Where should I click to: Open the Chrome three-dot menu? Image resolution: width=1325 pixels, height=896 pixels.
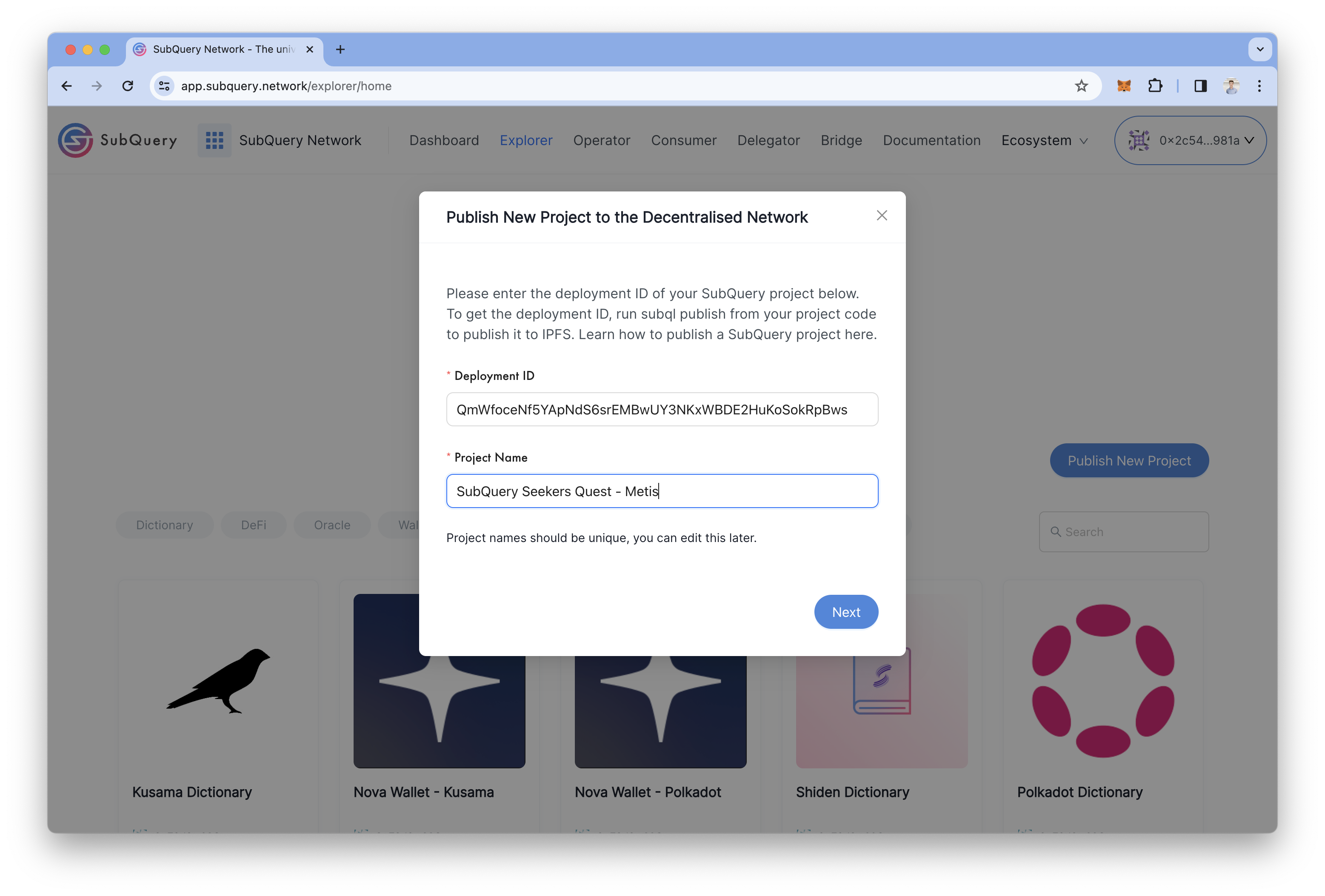click(x=1259, y=86)
